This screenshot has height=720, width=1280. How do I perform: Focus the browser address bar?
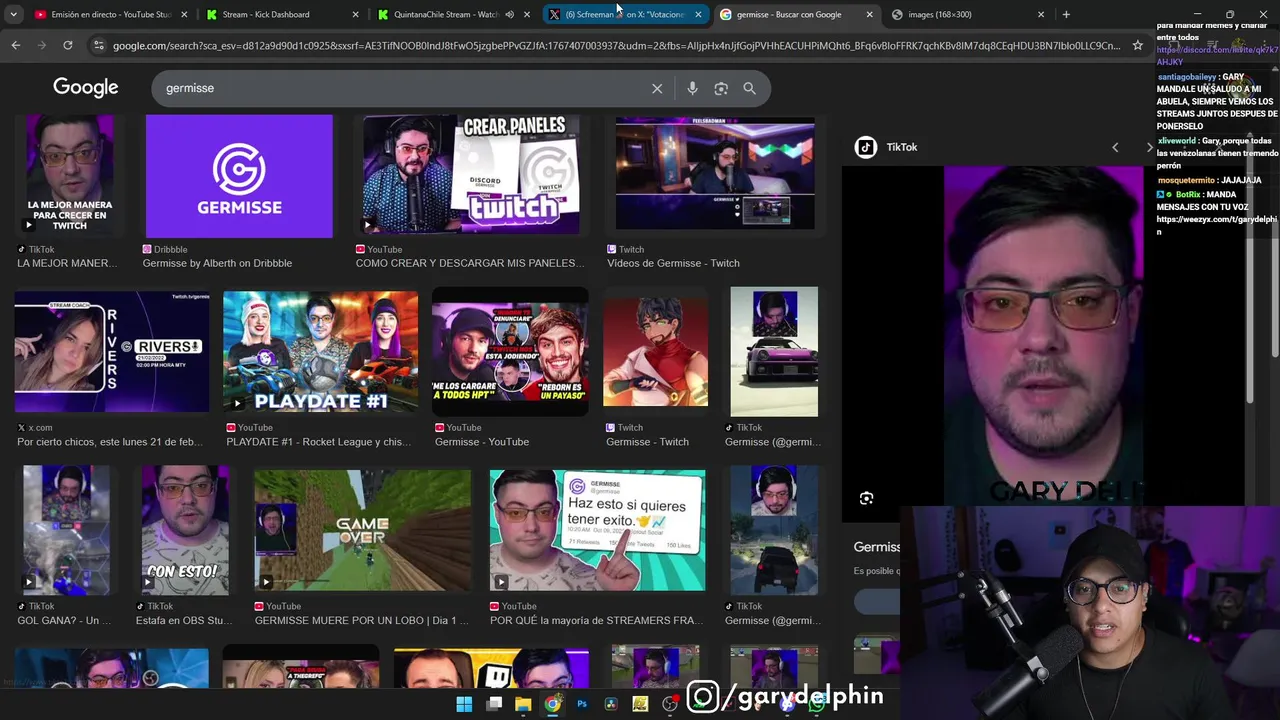coord(615,45)
